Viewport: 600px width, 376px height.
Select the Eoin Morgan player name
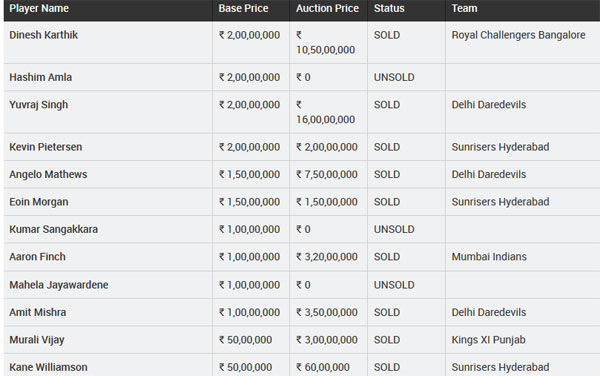tap(39, 202)
